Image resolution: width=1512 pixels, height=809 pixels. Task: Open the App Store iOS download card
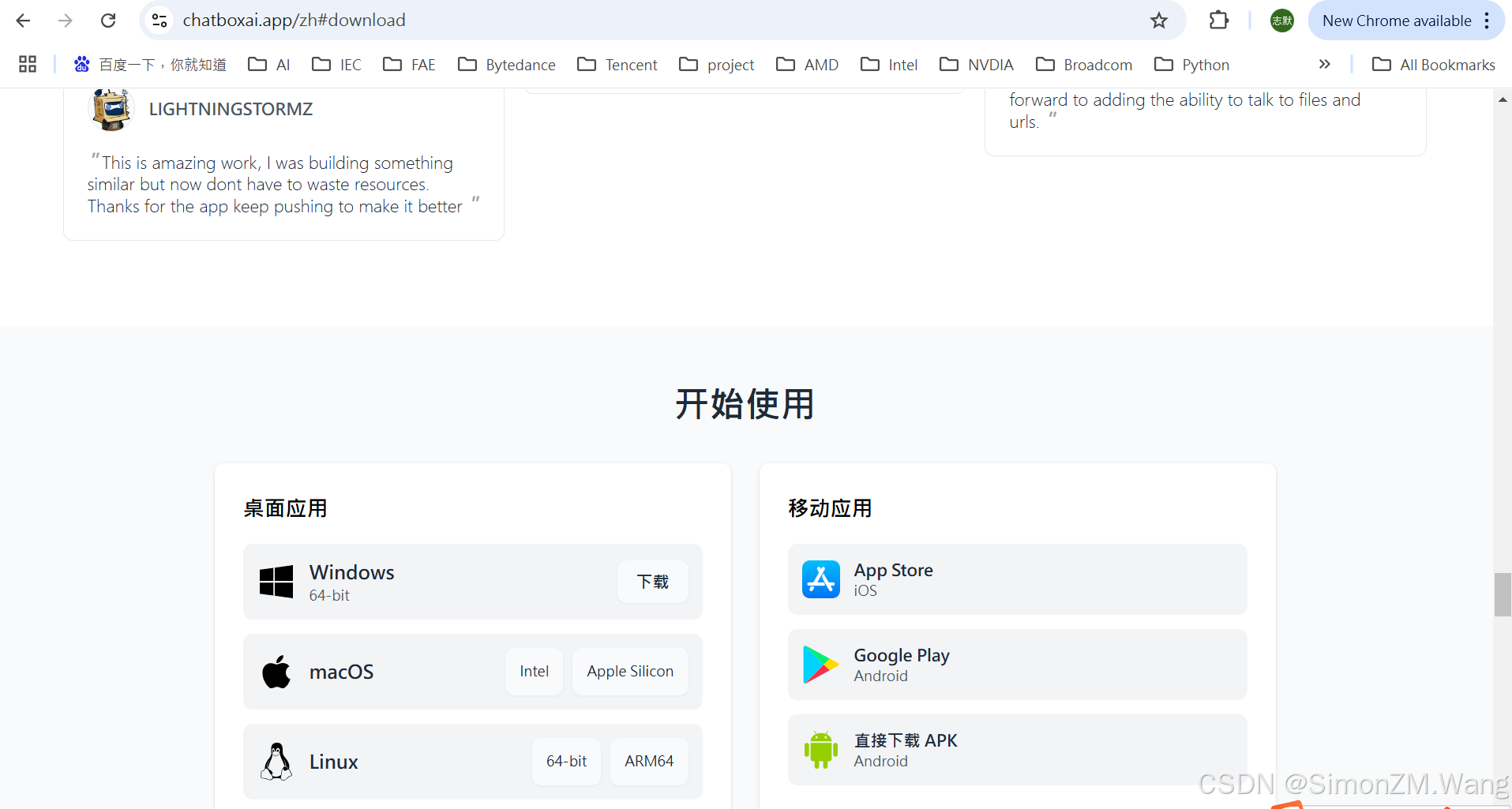coord(1017,579)
